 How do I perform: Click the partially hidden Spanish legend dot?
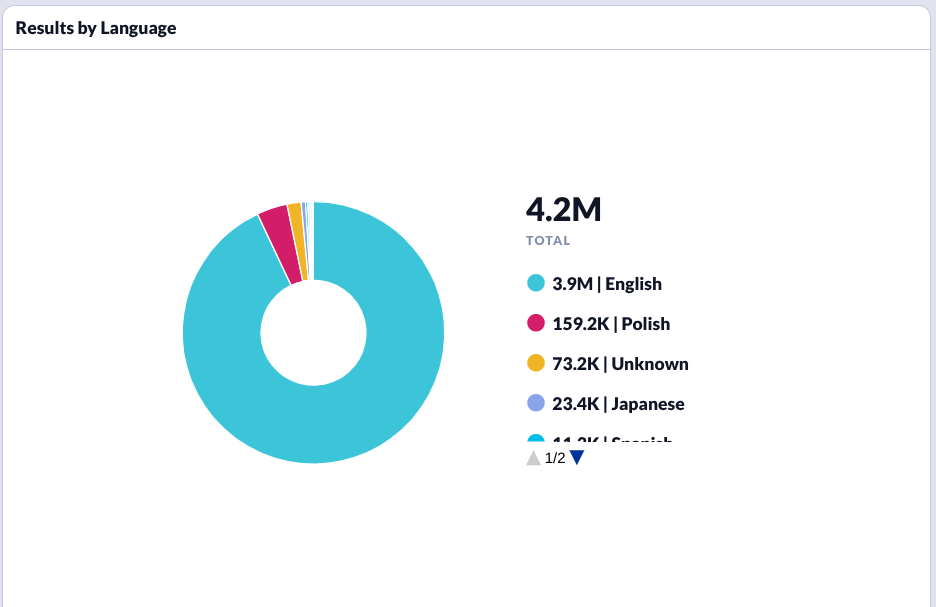tap(535, 439)
